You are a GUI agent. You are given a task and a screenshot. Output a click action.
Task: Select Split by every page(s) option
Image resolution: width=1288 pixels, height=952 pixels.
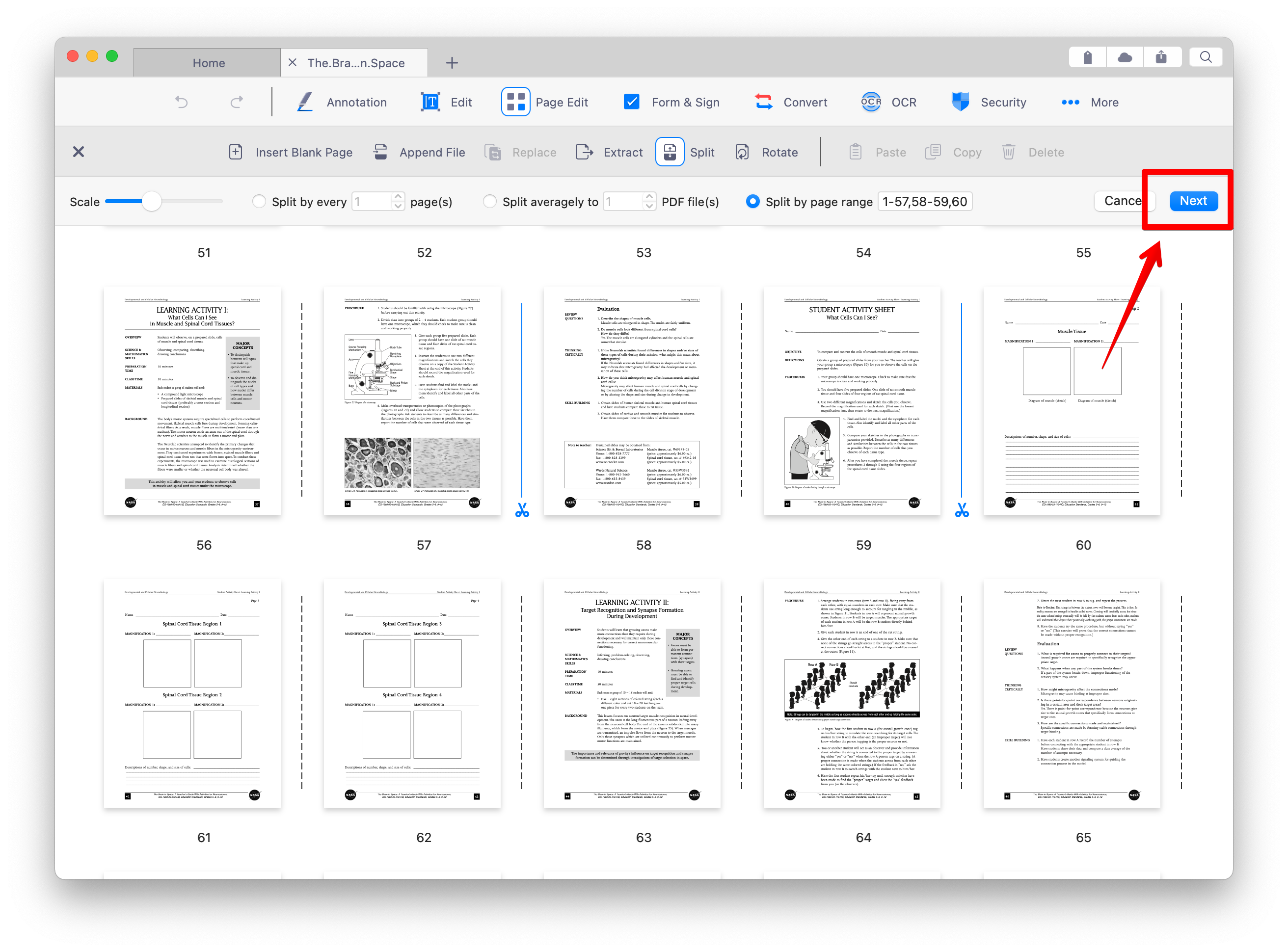[x=259, y=201]
